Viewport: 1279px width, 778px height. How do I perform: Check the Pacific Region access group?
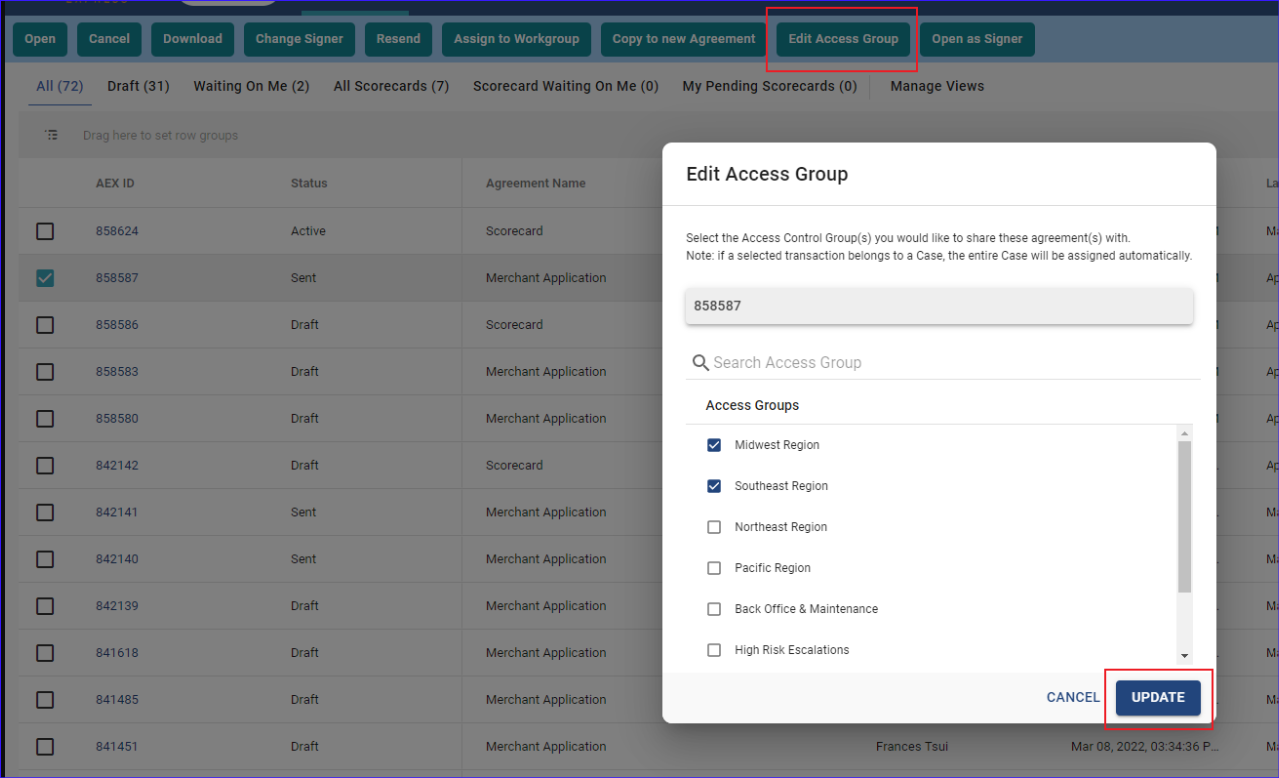pos(714,568)
